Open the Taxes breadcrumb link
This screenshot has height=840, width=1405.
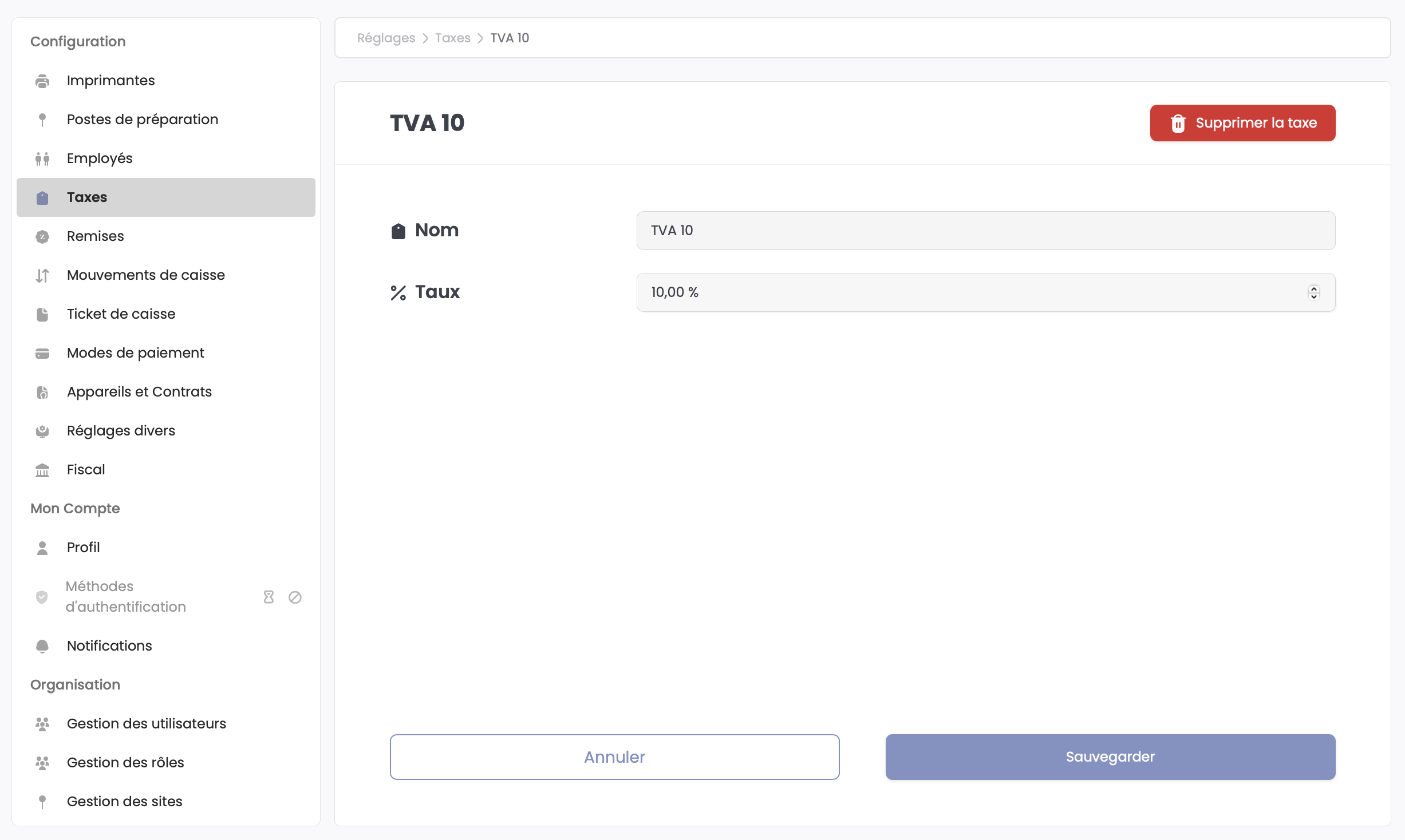point(452,38)
